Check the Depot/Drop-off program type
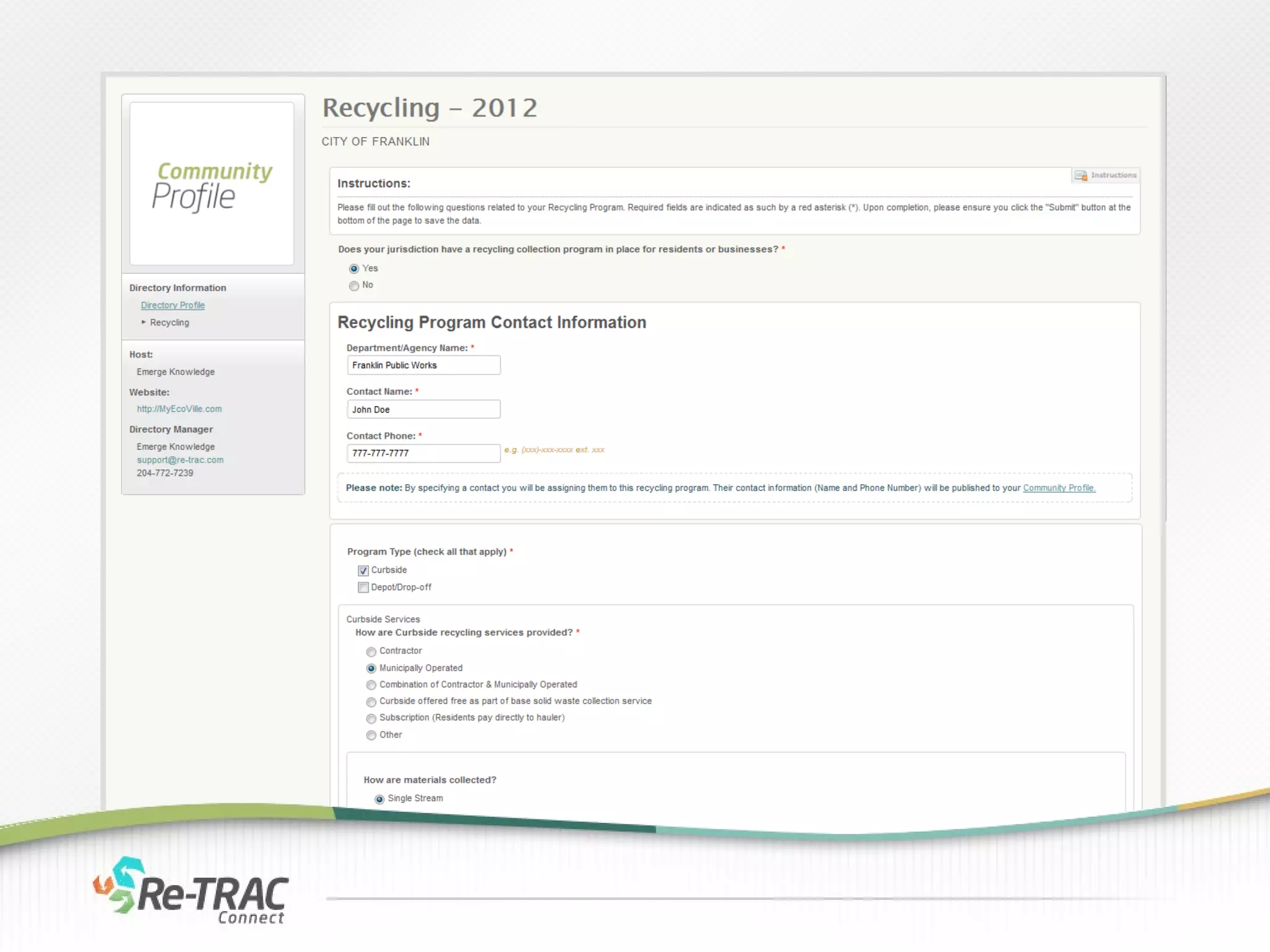Image resolution: width=1270 pixels, height=952 pixels. (x=363, y=588)
